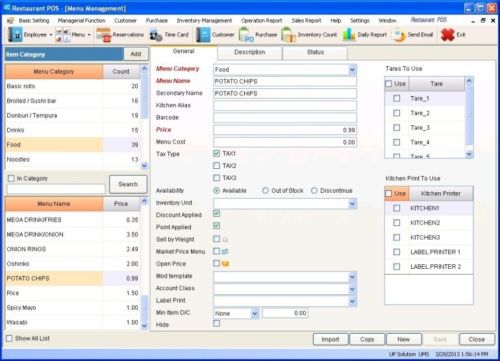Expand the Menu Category dropdown
Image resolution: width=500 pixels, height=361 pixels.
tap(353, 70)
